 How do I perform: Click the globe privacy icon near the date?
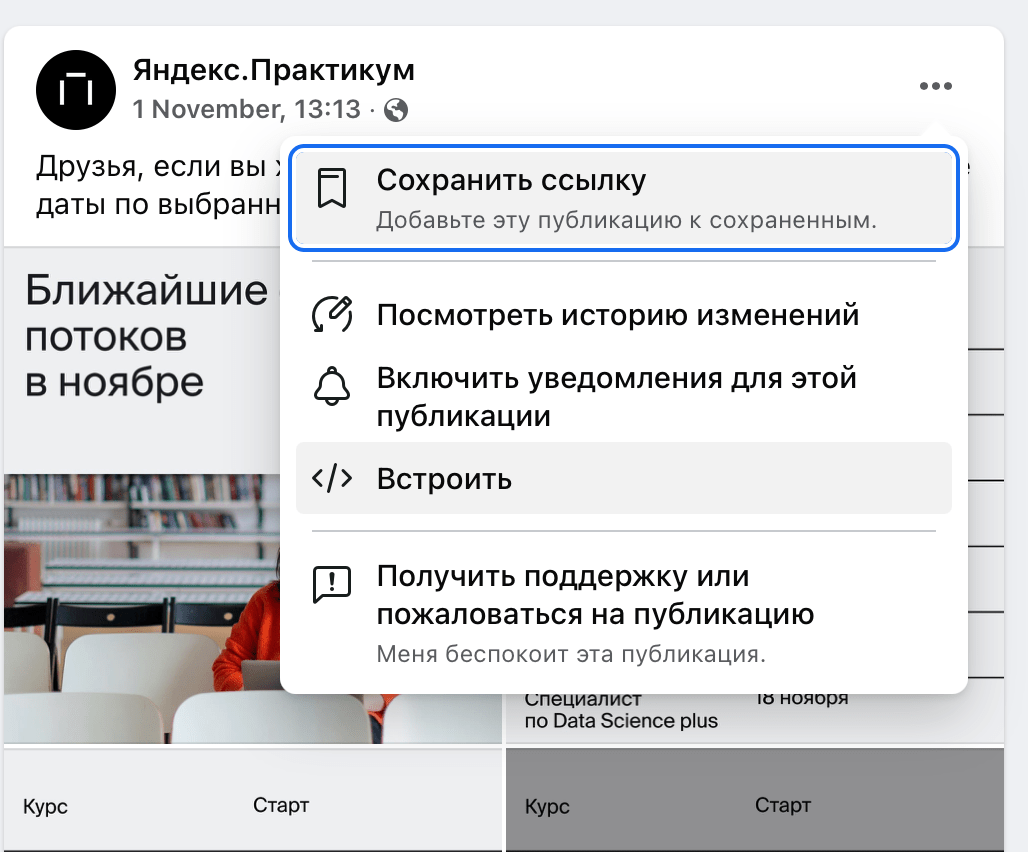pyautogui.click(x=398, y=110)
